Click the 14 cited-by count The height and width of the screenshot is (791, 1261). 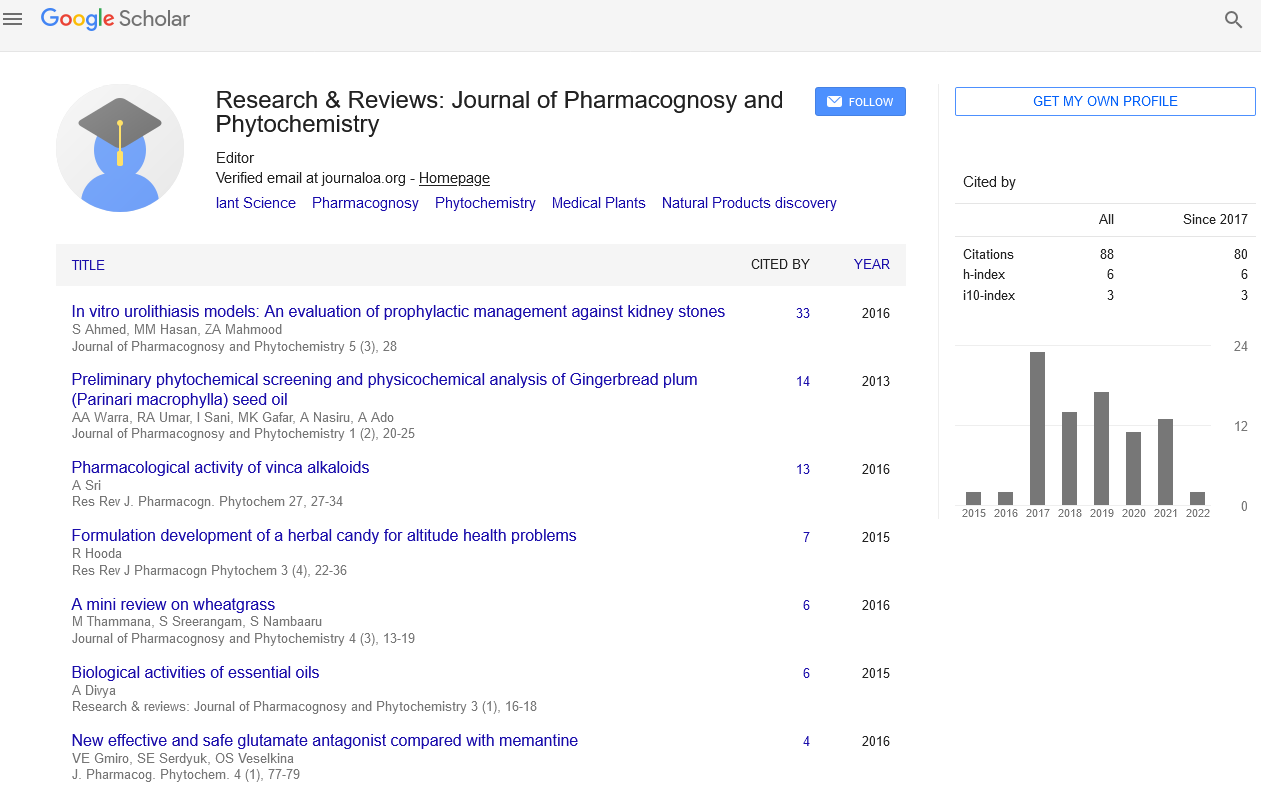click(803, 382)
